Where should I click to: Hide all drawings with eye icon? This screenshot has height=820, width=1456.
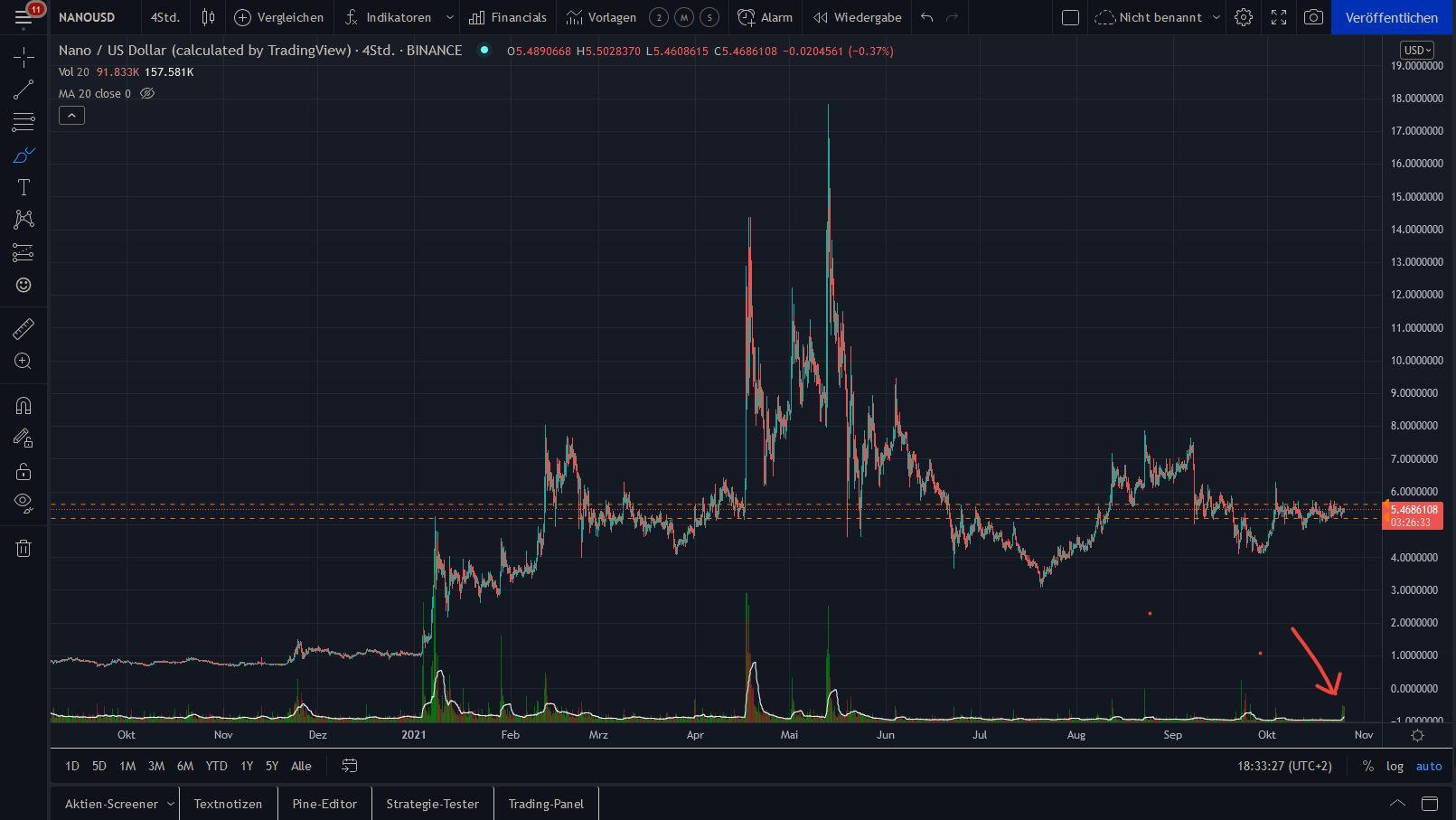pos(23,503)
